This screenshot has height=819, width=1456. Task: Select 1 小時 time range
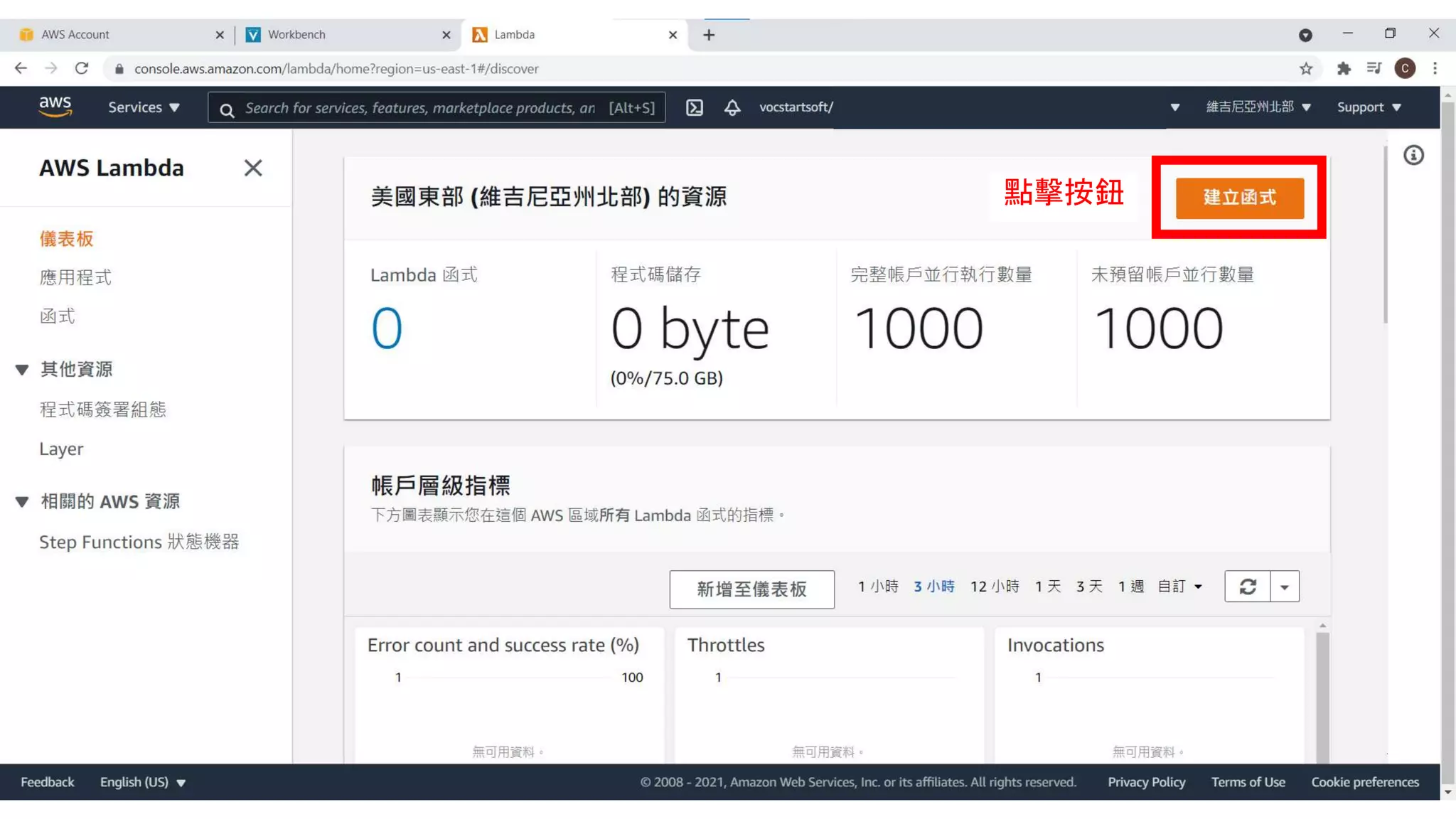878,587
